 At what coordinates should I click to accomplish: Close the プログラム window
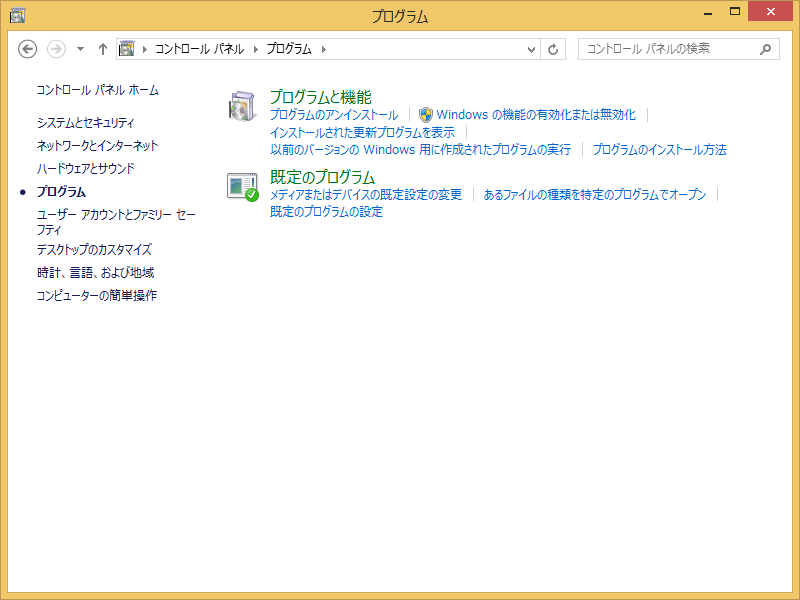(x=770, y=11)
